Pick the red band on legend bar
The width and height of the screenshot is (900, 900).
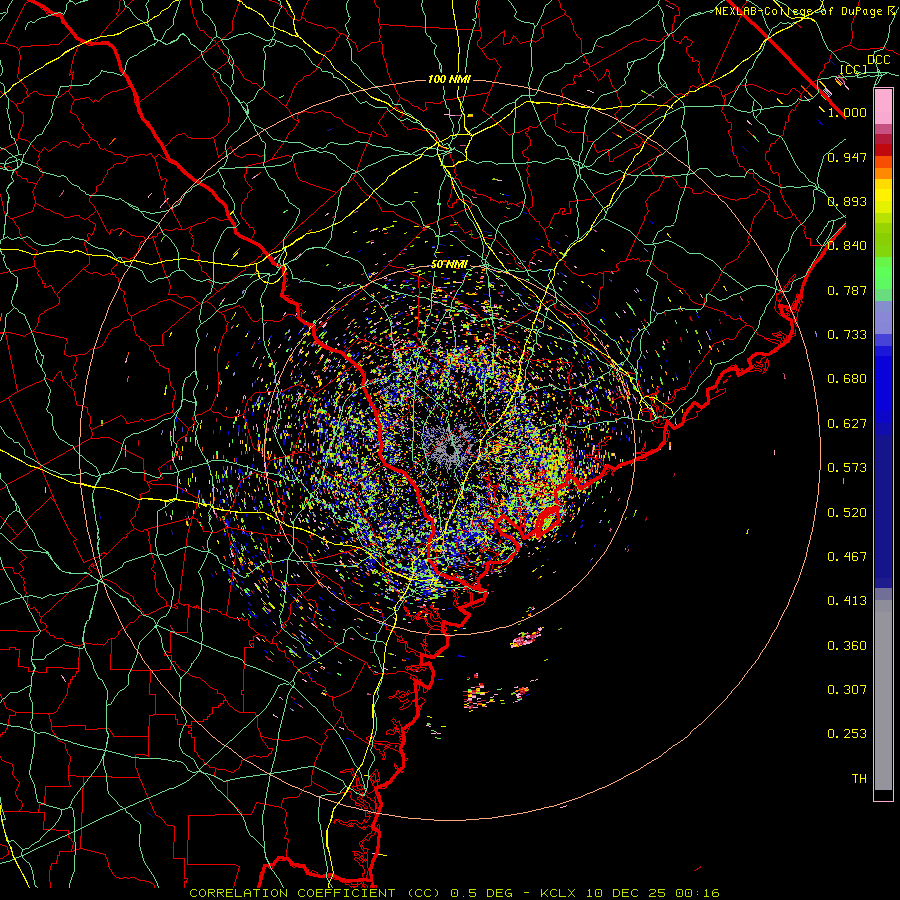point(883,149)
